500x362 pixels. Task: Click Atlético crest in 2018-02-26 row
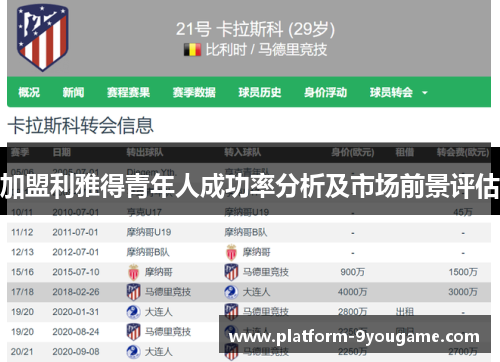point(133,292)
